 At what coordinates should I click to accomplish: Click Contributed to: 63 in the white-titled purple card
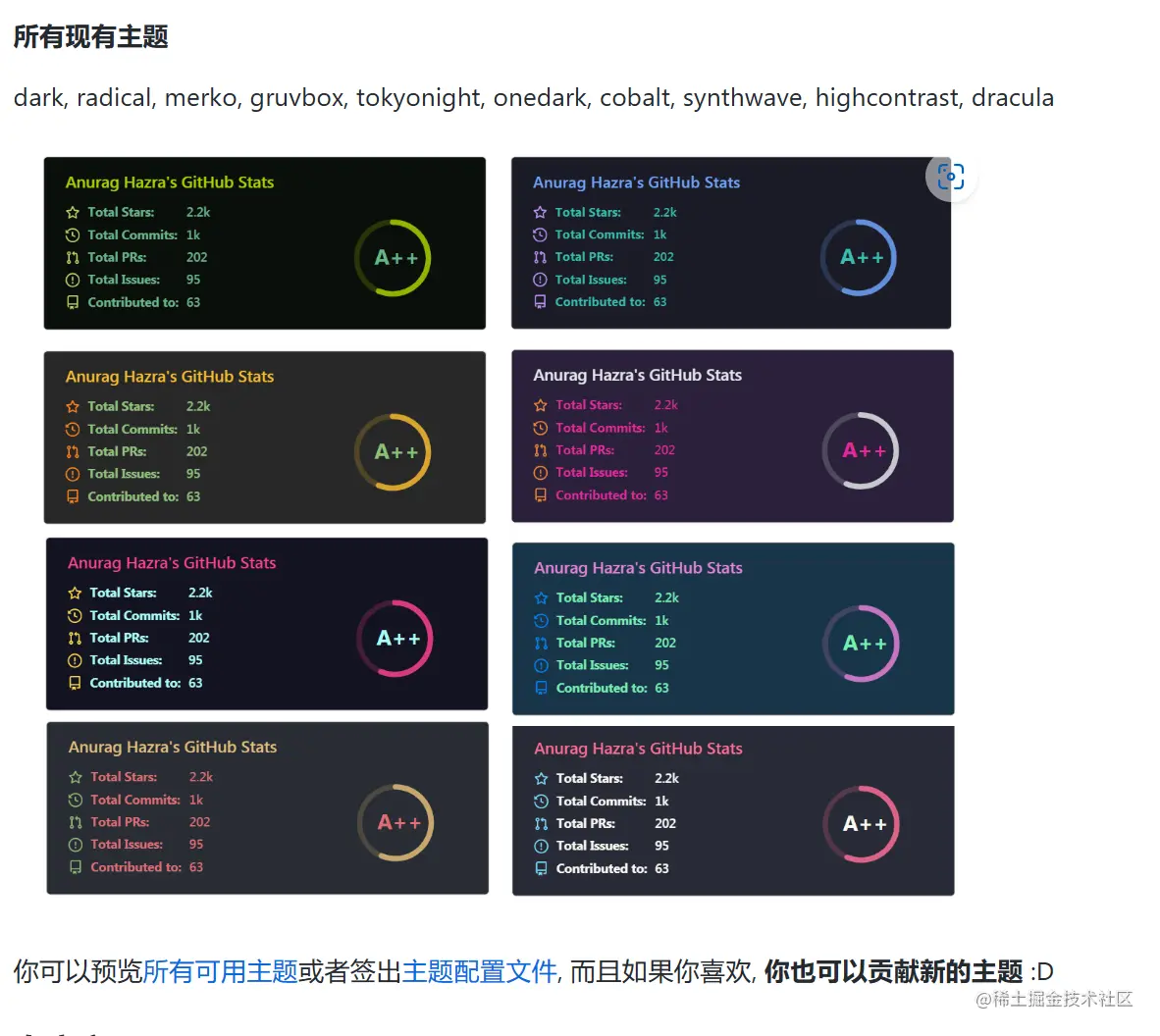coord(611,495)
